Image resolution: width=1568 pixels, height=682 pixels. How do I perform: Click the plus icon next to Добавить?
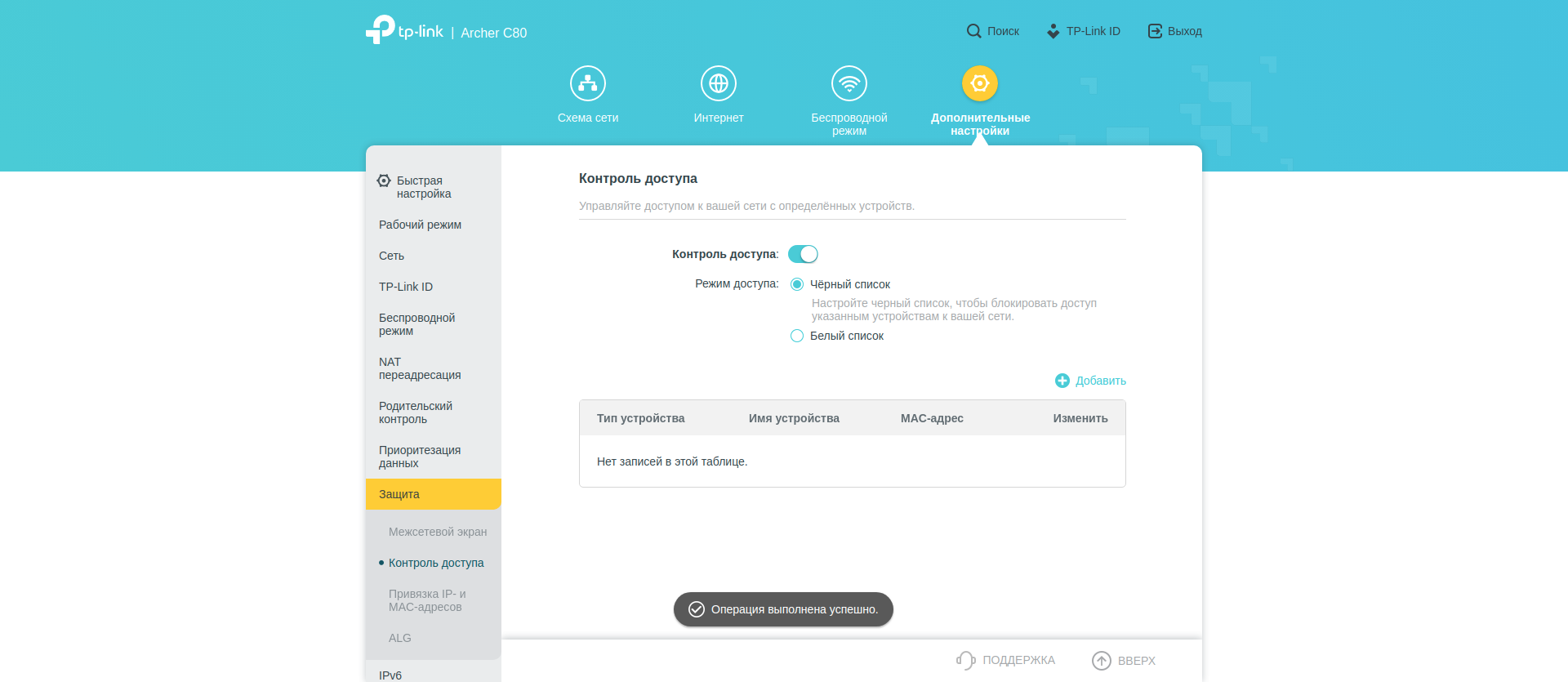click(x=1062, y=381)
